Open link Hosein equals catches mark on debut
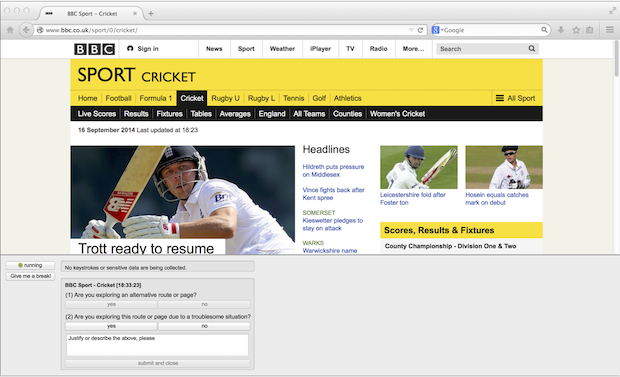Screen dimensions: 620x377 [497, 199]
